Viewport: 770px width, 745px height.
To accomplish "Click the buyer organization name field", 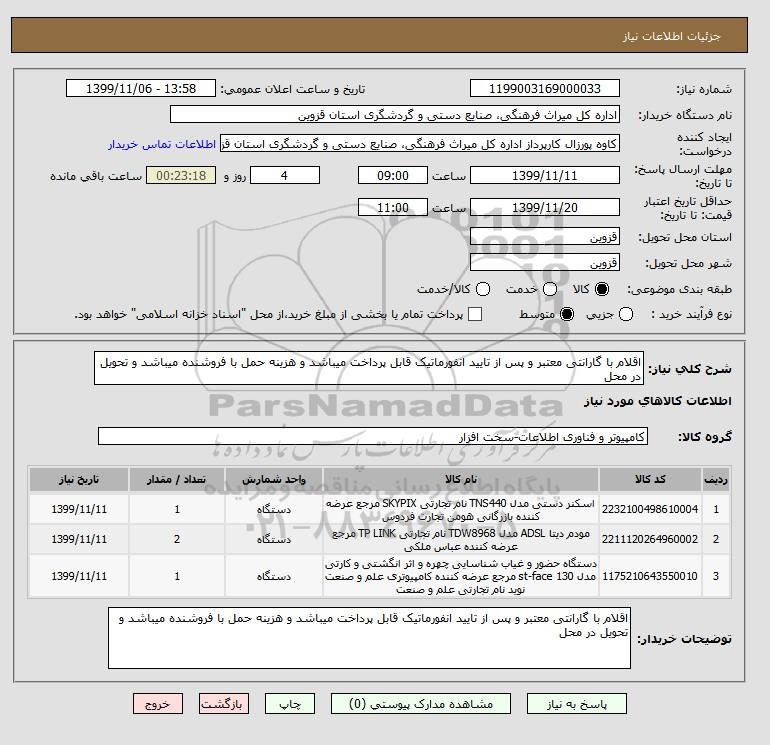I will tap(395, 114).
